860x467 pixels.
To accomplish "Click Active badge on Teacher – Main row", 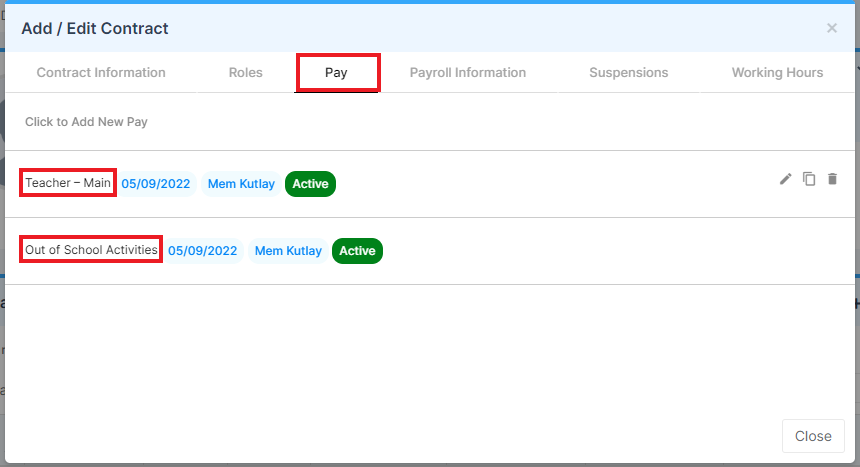I will (x=310, y=184).
